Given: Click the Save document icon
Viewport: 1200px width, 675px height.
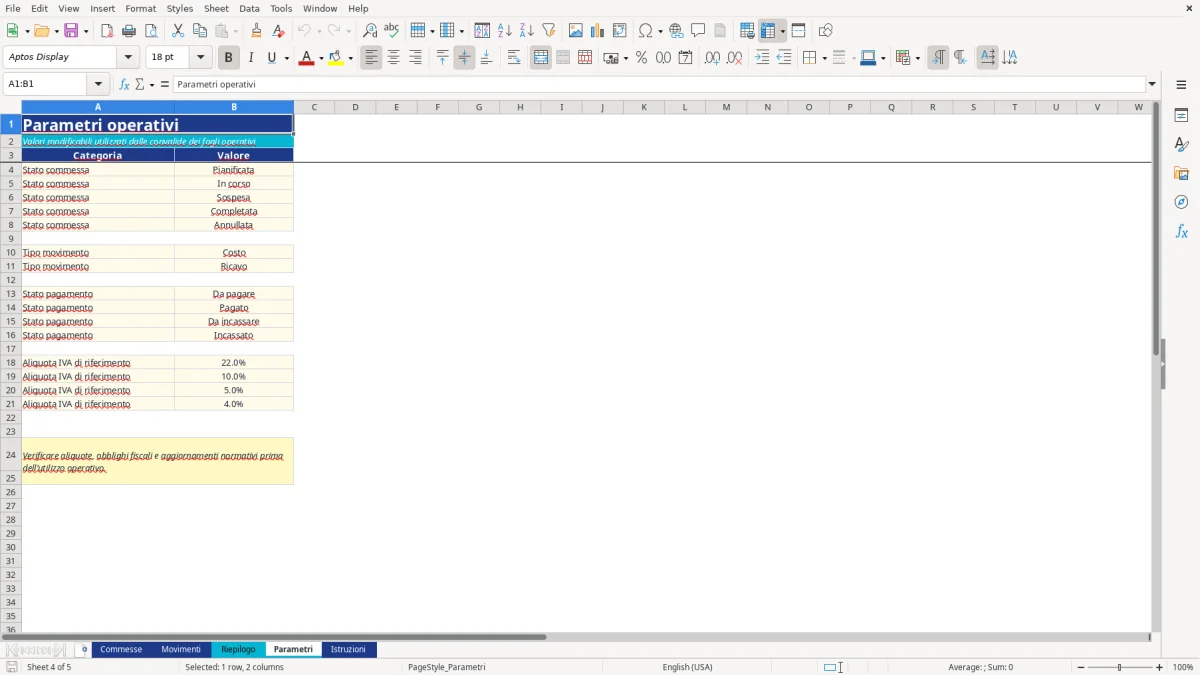Looking at the screenshot, I should point(71,31).
